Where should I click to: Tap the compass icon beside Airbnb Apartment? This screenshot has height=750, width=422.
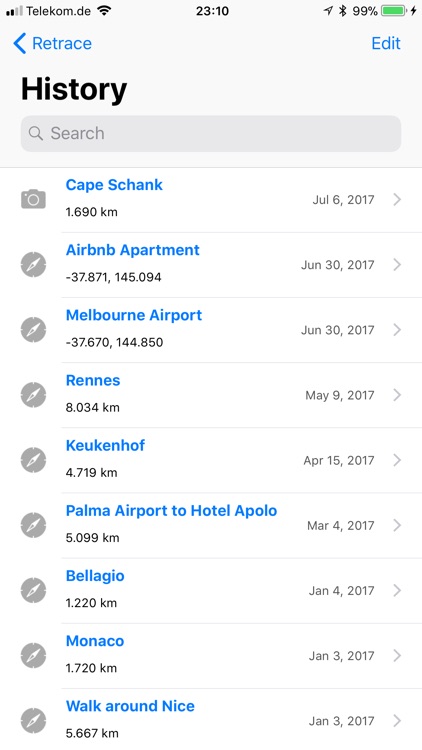point(33,265)
